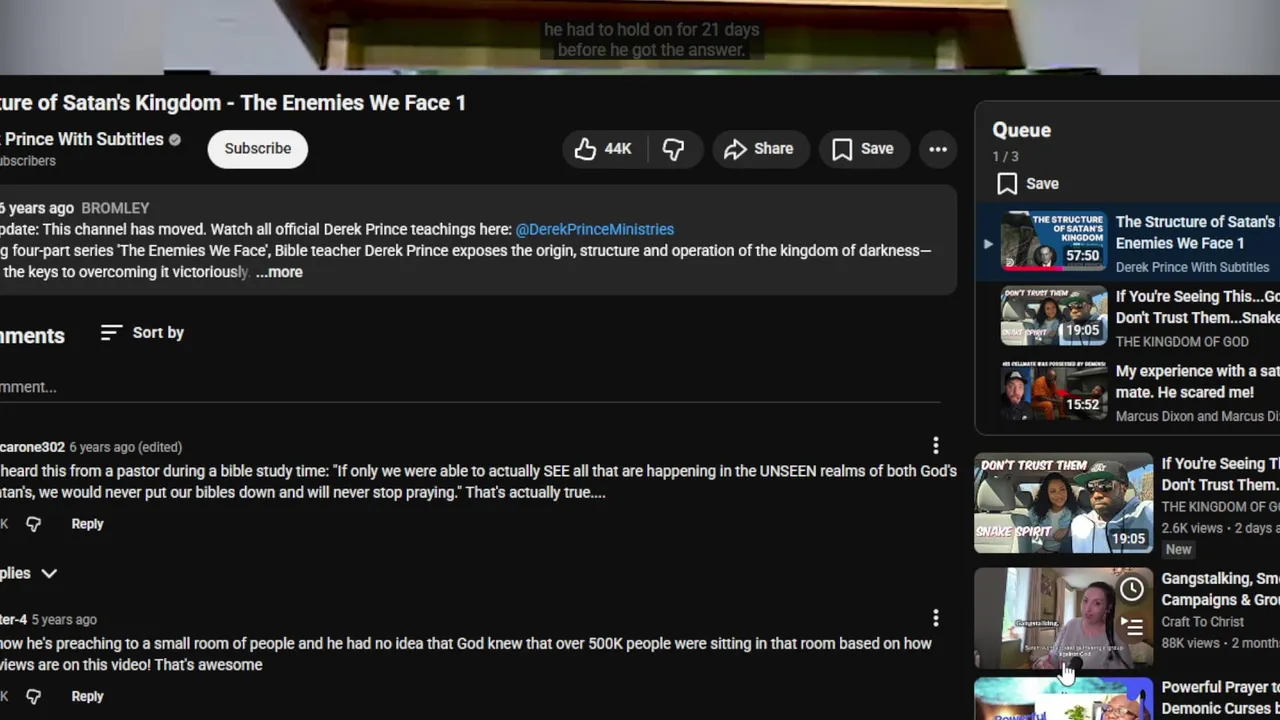Open options menu for the 5 years ago comment
This screenshot has height=720, width=1280.
coord(936,618)
